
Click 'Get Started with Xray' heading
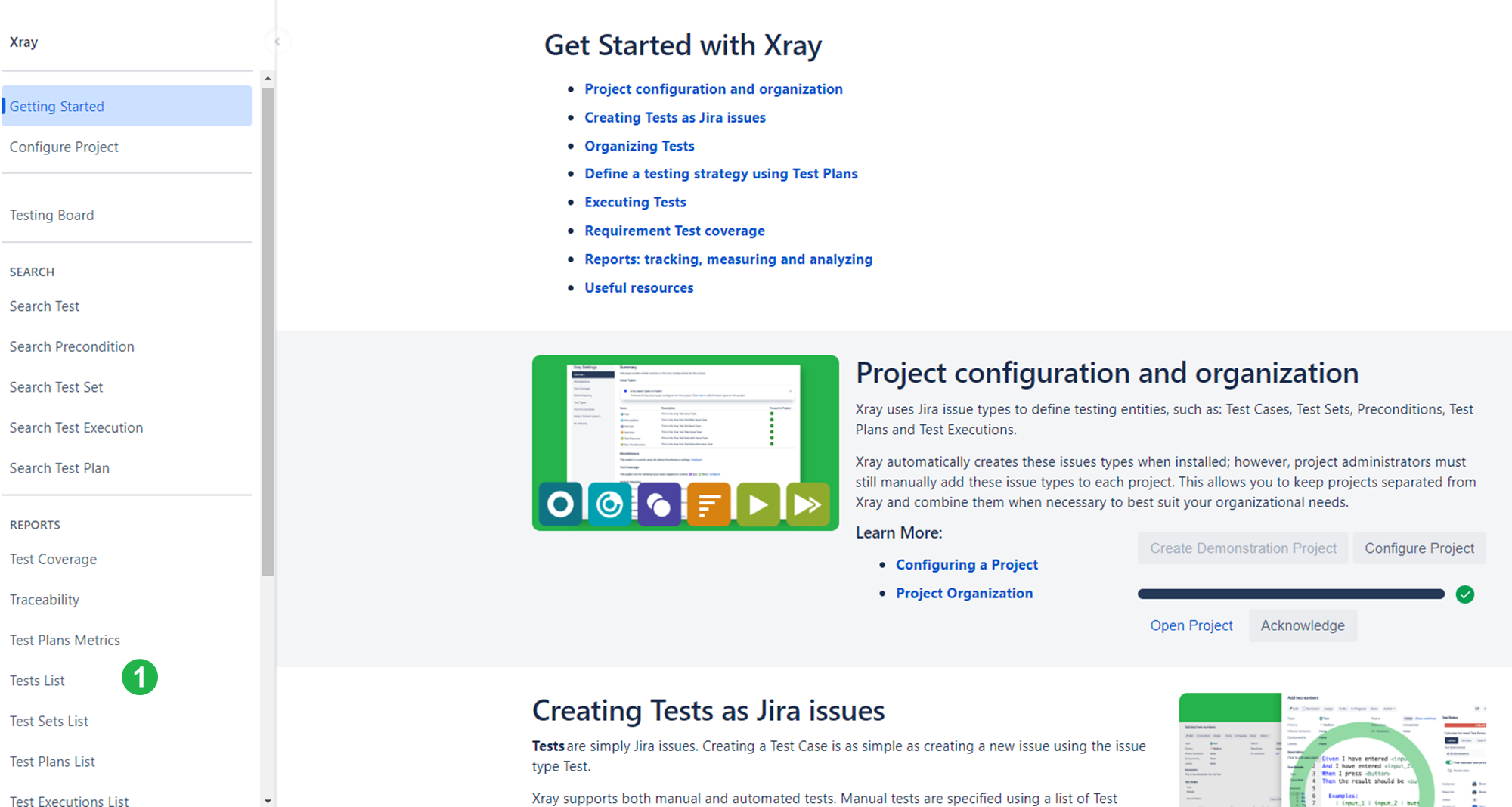(x=683, y=45)
